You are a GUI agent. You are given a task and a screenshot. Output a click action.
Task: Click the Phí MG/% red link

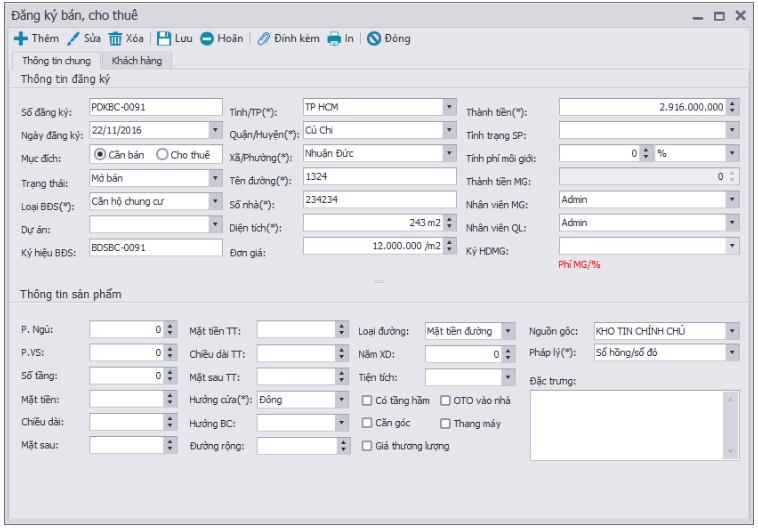pyautogui.click(x=583, y=264)
